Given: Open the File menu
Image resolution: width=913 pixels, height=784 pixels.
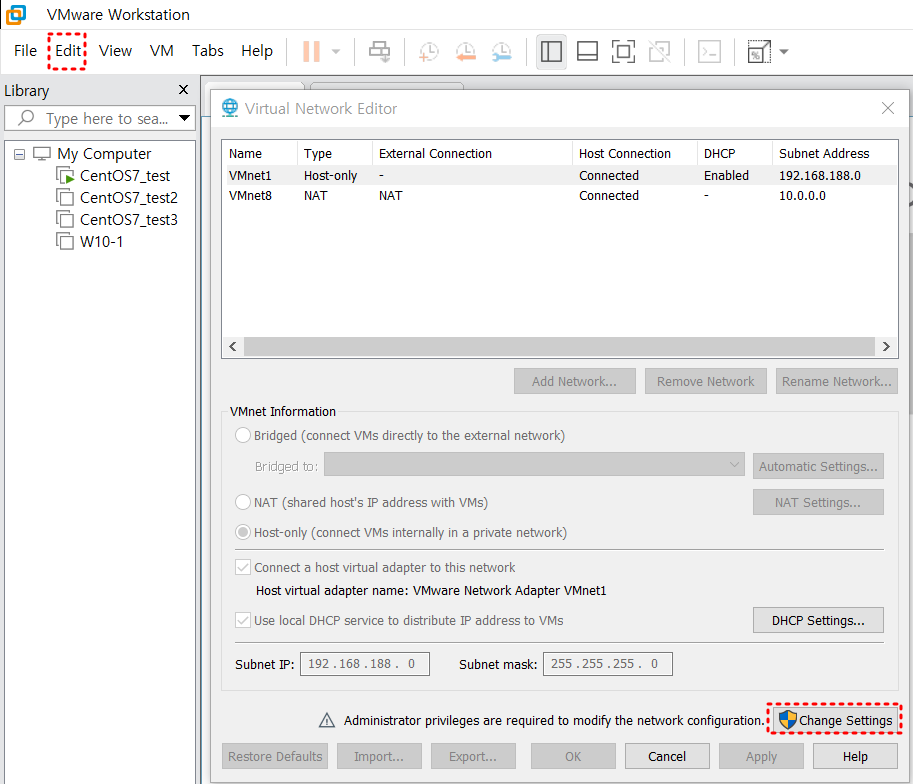Looking at the screenshot, I should (x=25, y=51).
